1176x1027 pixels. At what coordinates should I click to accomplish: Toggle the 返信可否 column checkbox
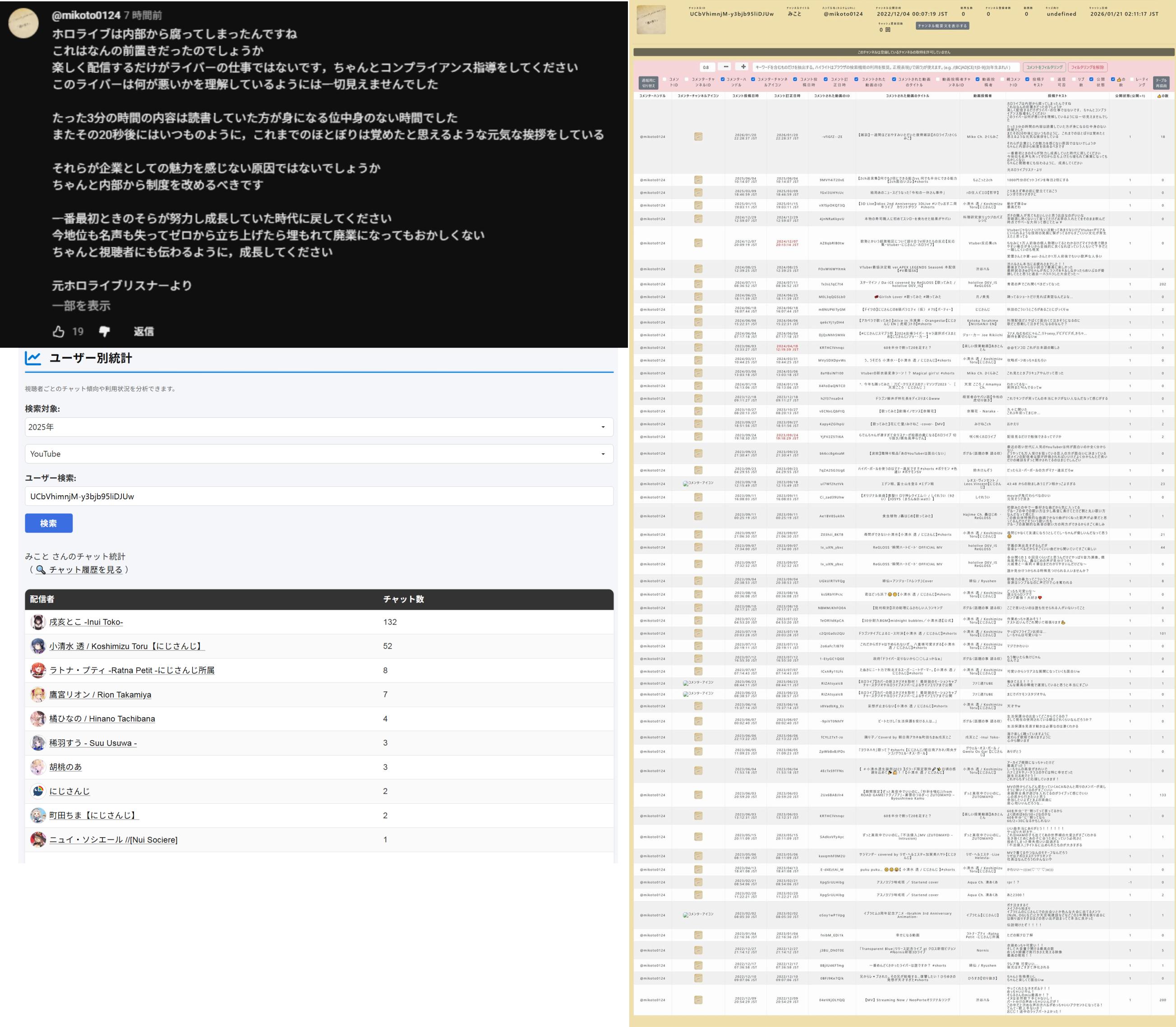coord(1053,79)
